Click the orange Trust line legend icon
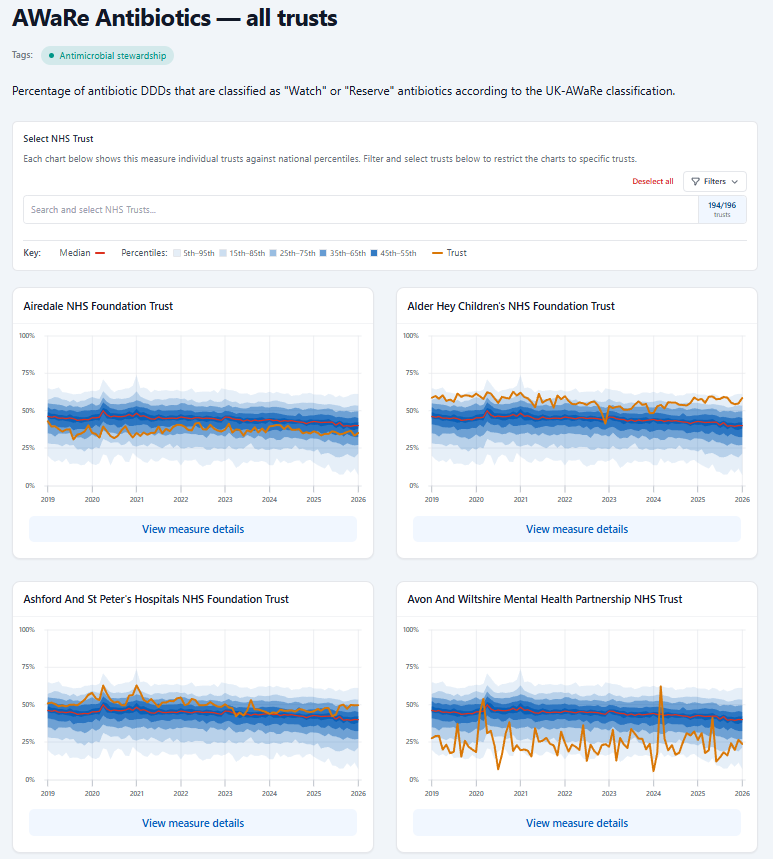 (438, 253)
